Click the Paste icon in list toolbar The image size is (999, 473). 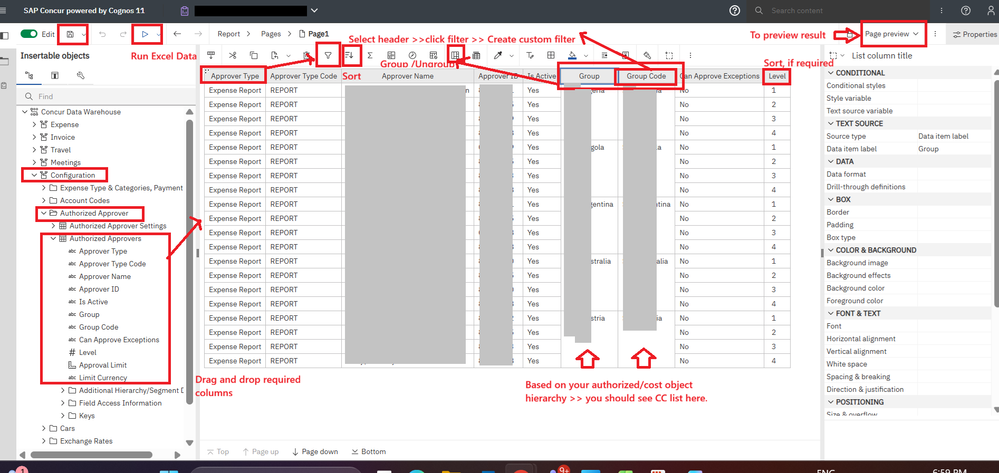click(274, 55)
